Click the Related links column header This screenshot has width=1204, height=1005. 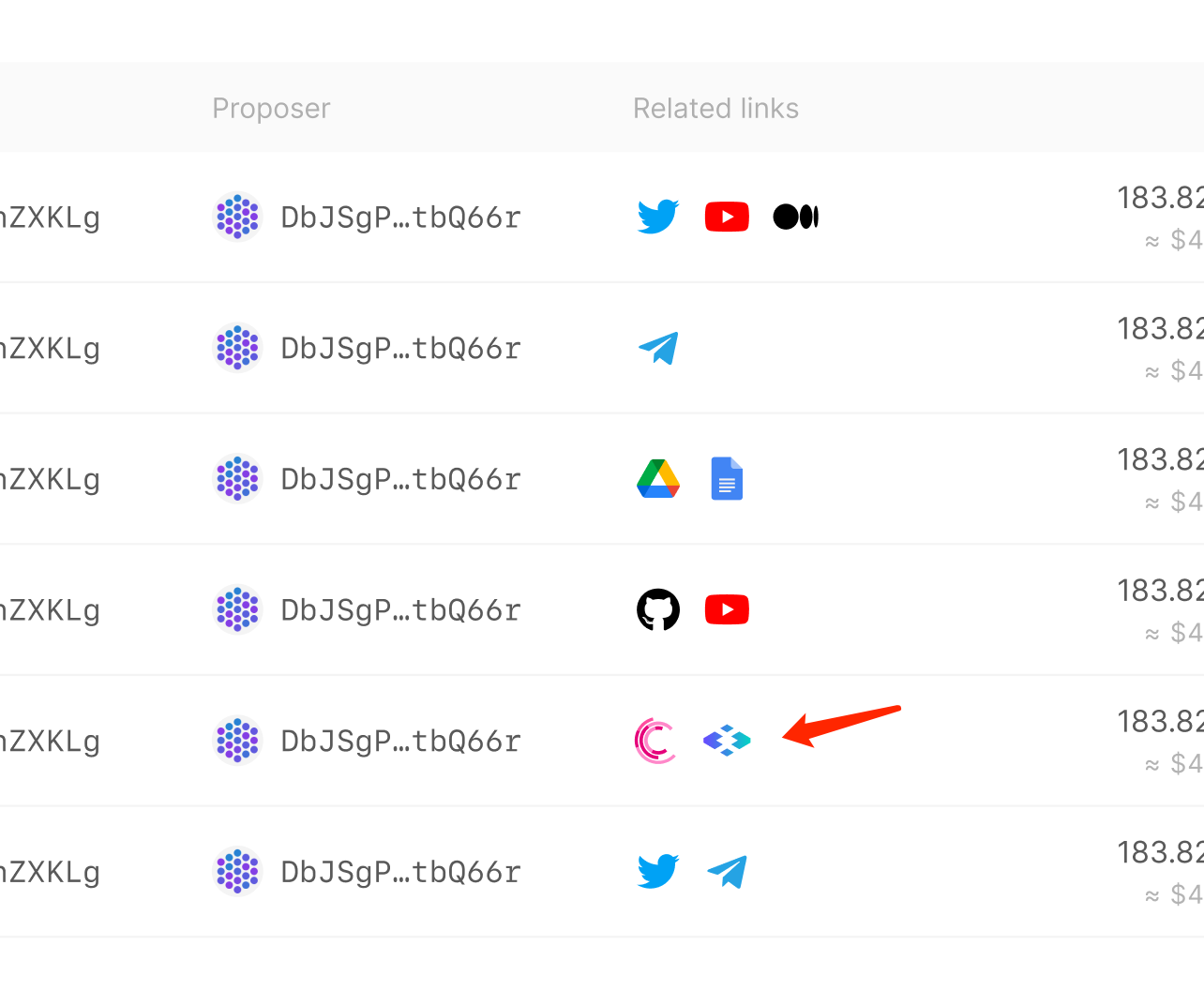click(x=715, y=108)
